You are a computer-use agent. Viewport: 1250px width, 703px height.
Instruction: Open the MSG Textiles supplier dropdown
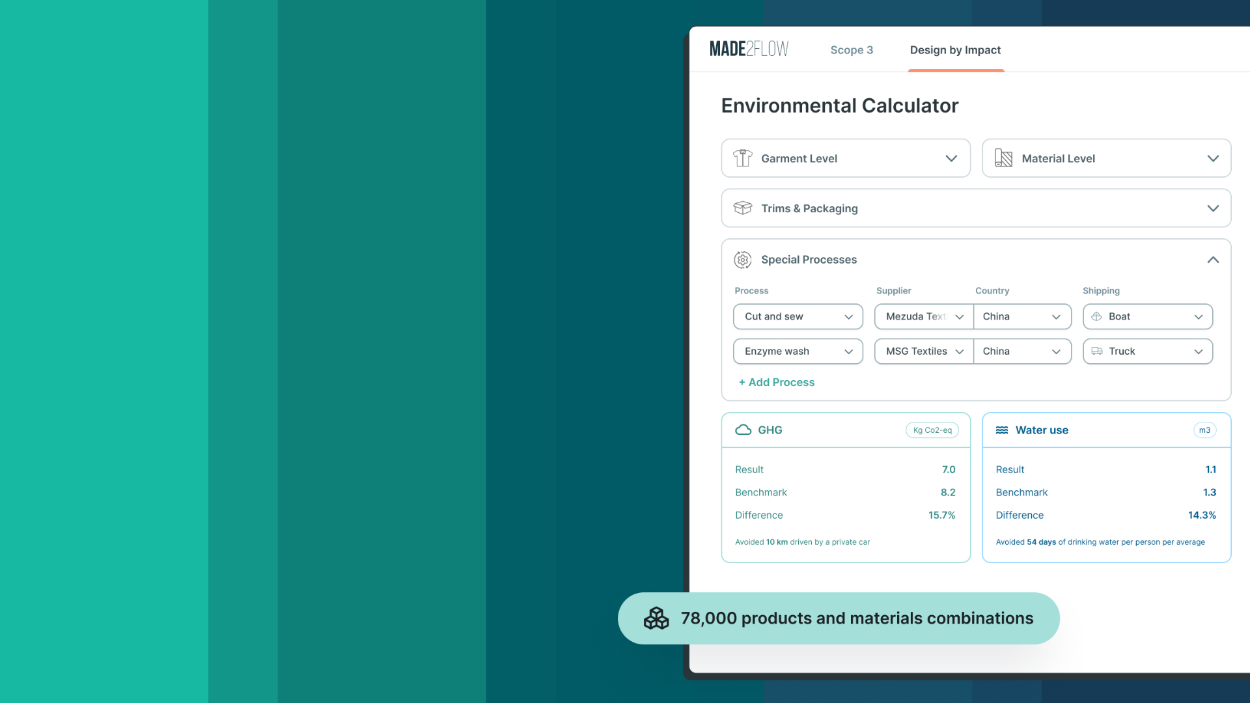(x=924, y=352)
